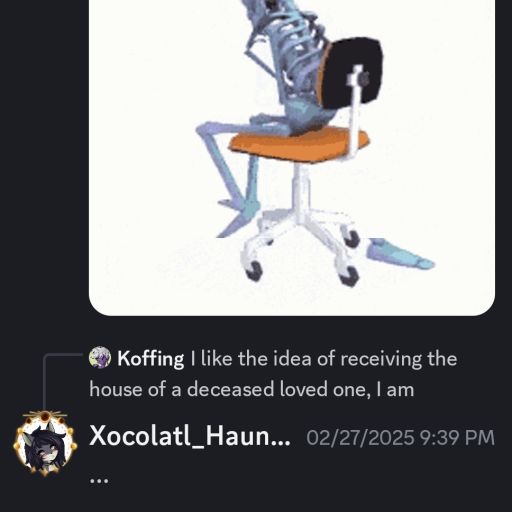512x512 pixels.
Task: Tap the word "deceased" in reply preview
Action: pos(230,389)
